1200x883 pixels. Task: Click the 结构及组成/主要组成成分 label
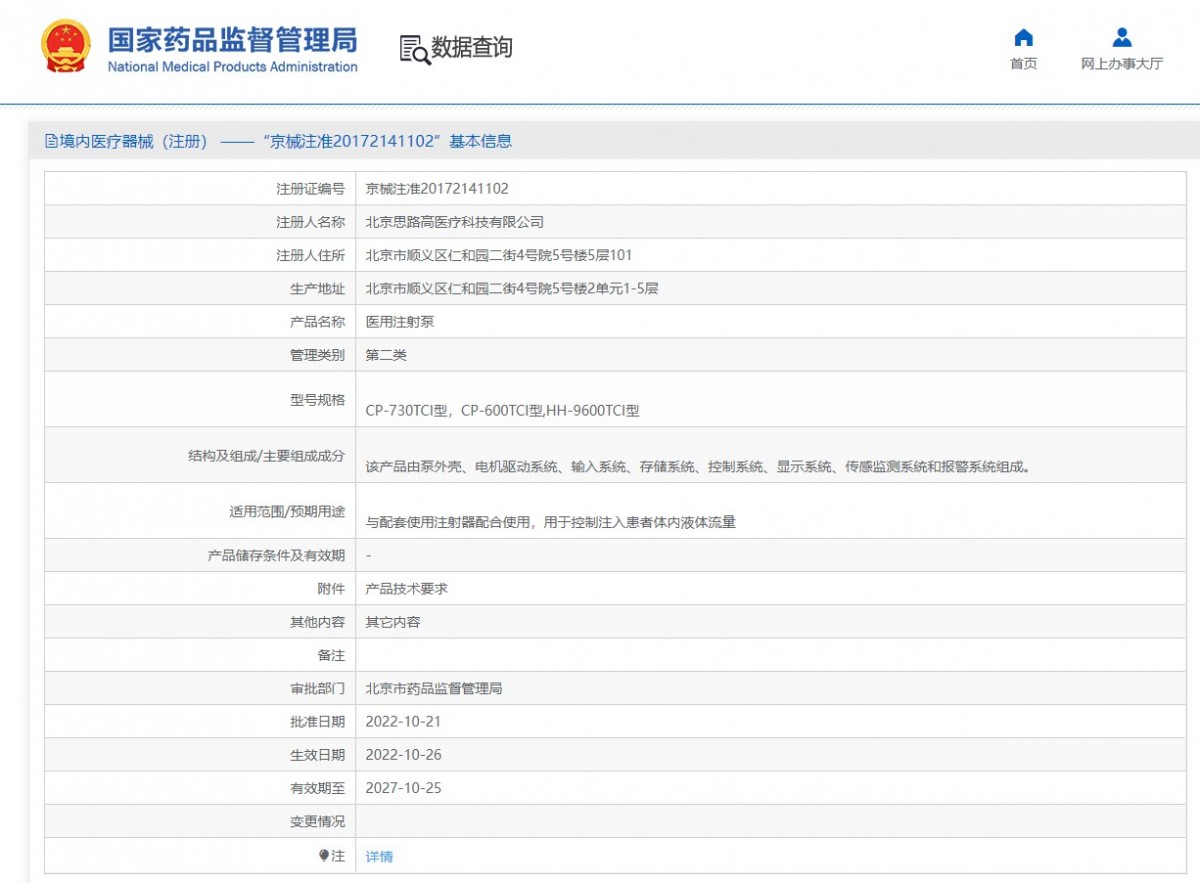[266, 455]
